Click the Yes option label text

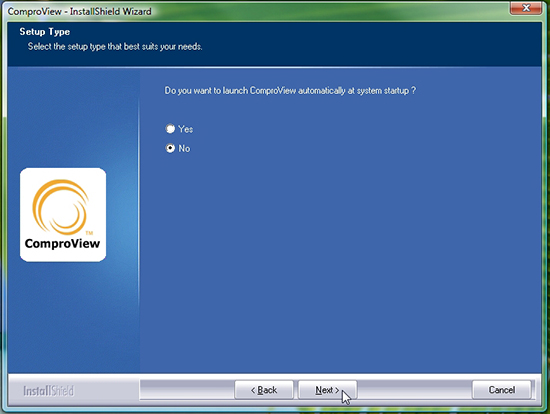(x=186, y=129)
